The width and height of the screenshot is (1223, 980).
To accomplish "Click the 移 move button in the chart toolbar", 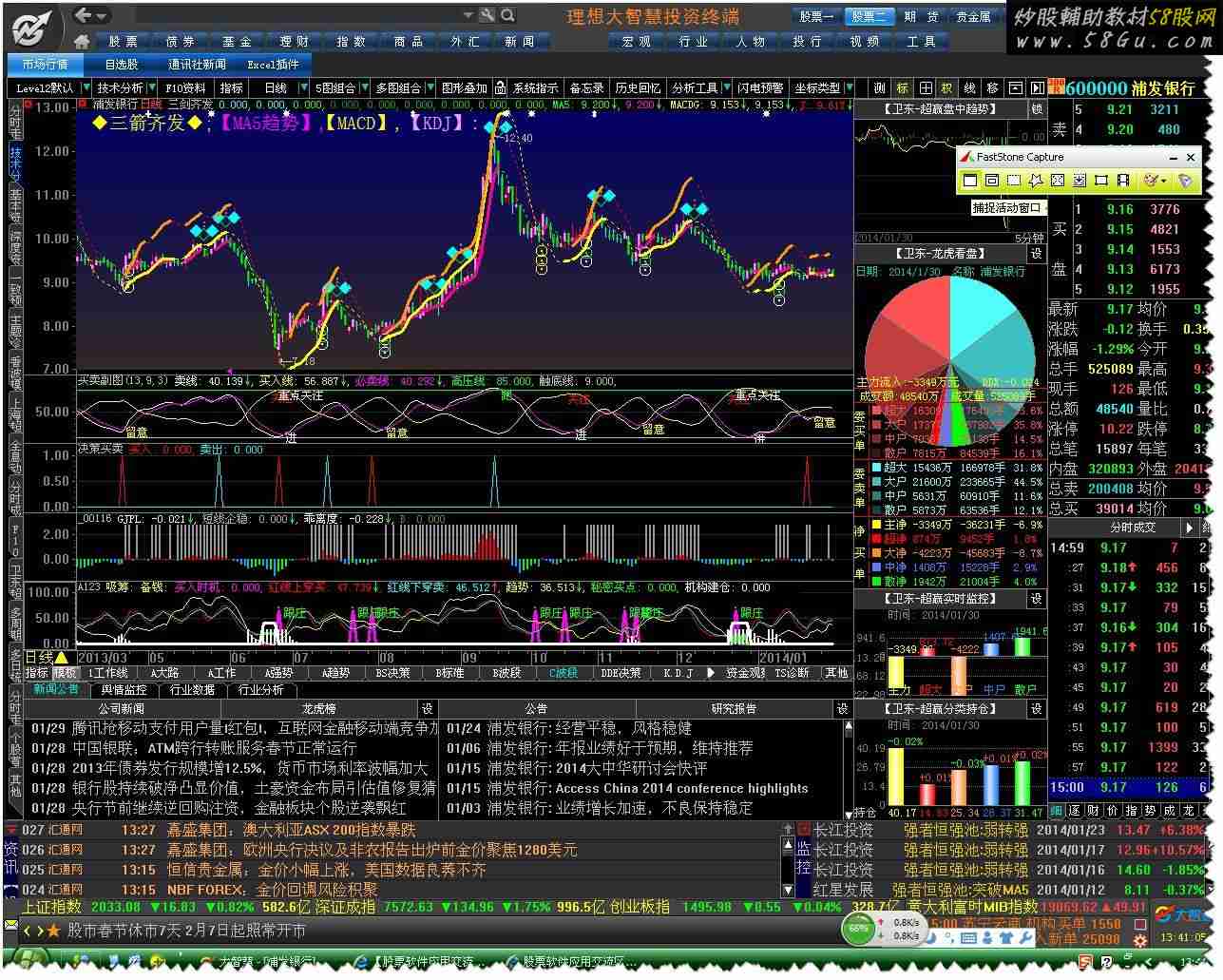I will point(992,87).
